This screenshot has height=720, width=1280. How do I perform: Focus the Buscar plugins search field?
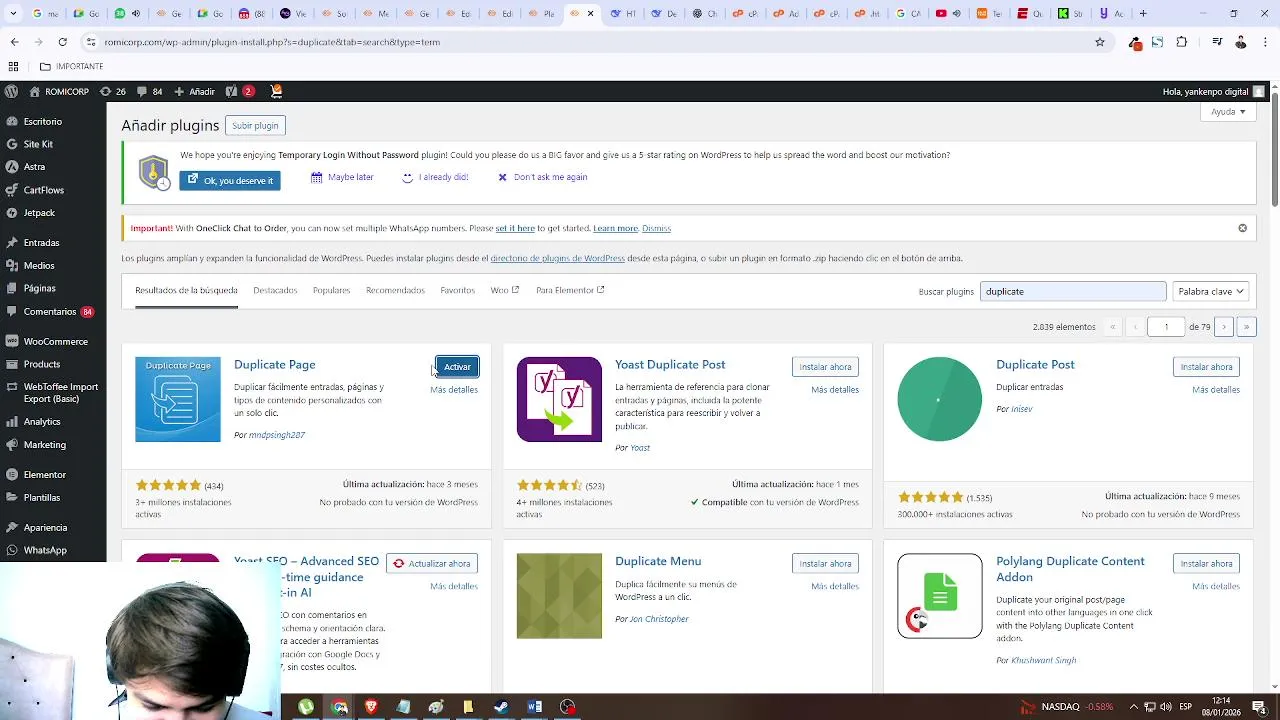(x=1073, y=291)
